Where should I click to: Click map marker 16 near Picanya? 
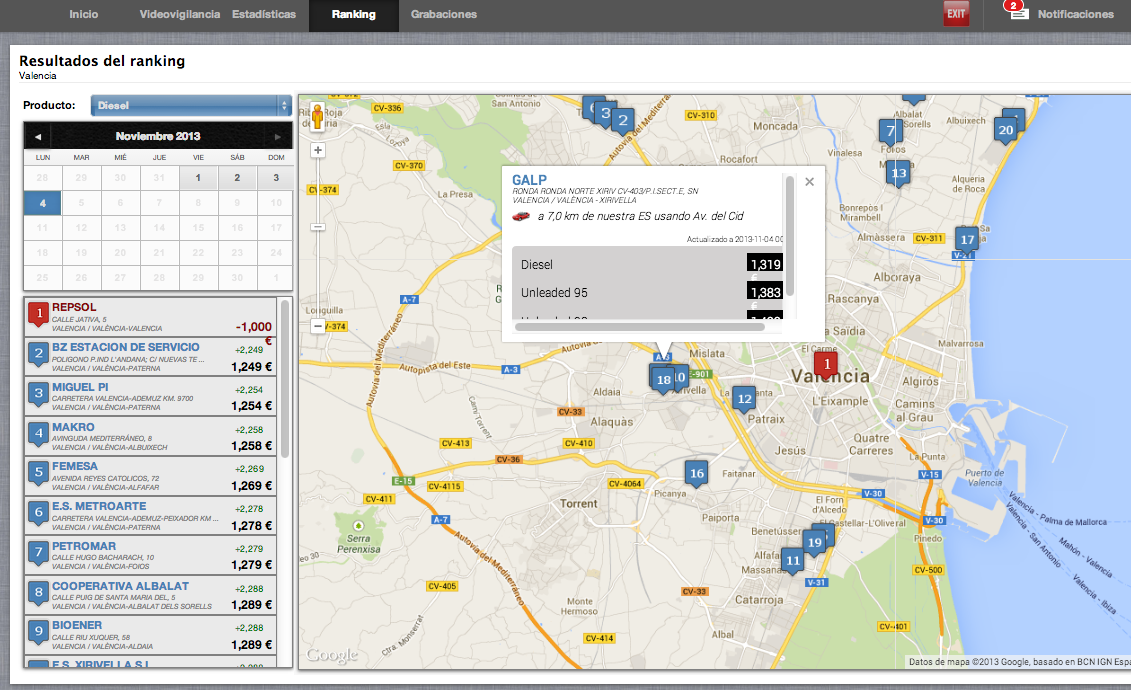[697, 474]
